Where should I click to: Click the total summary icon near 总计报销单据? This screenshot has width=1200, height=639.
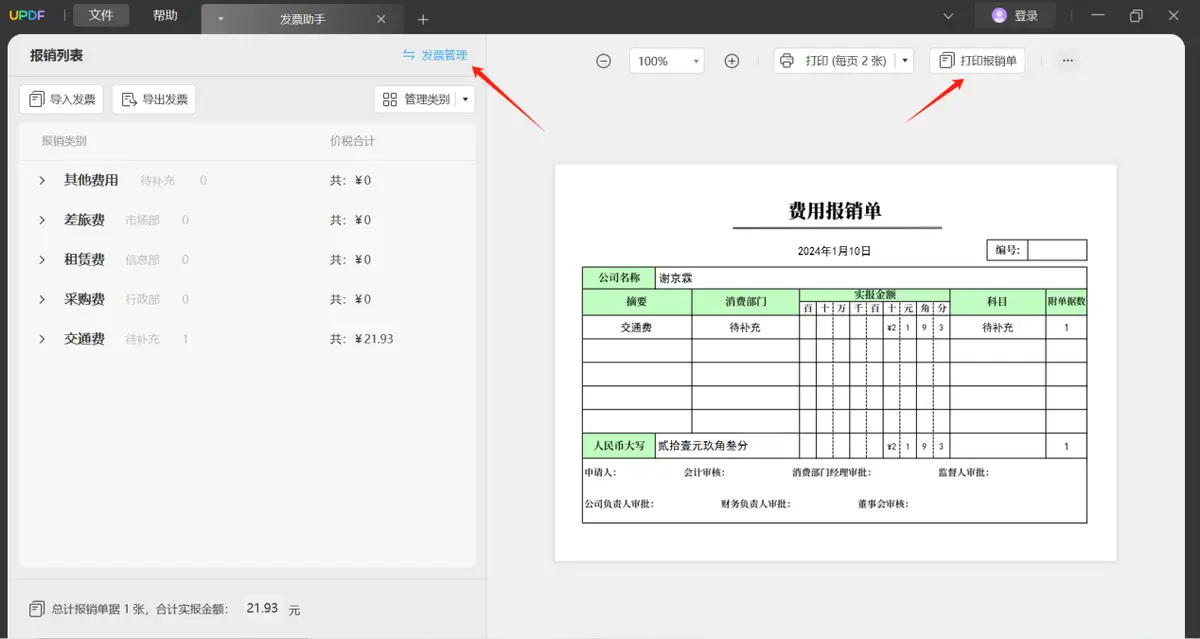coord(38,607)
